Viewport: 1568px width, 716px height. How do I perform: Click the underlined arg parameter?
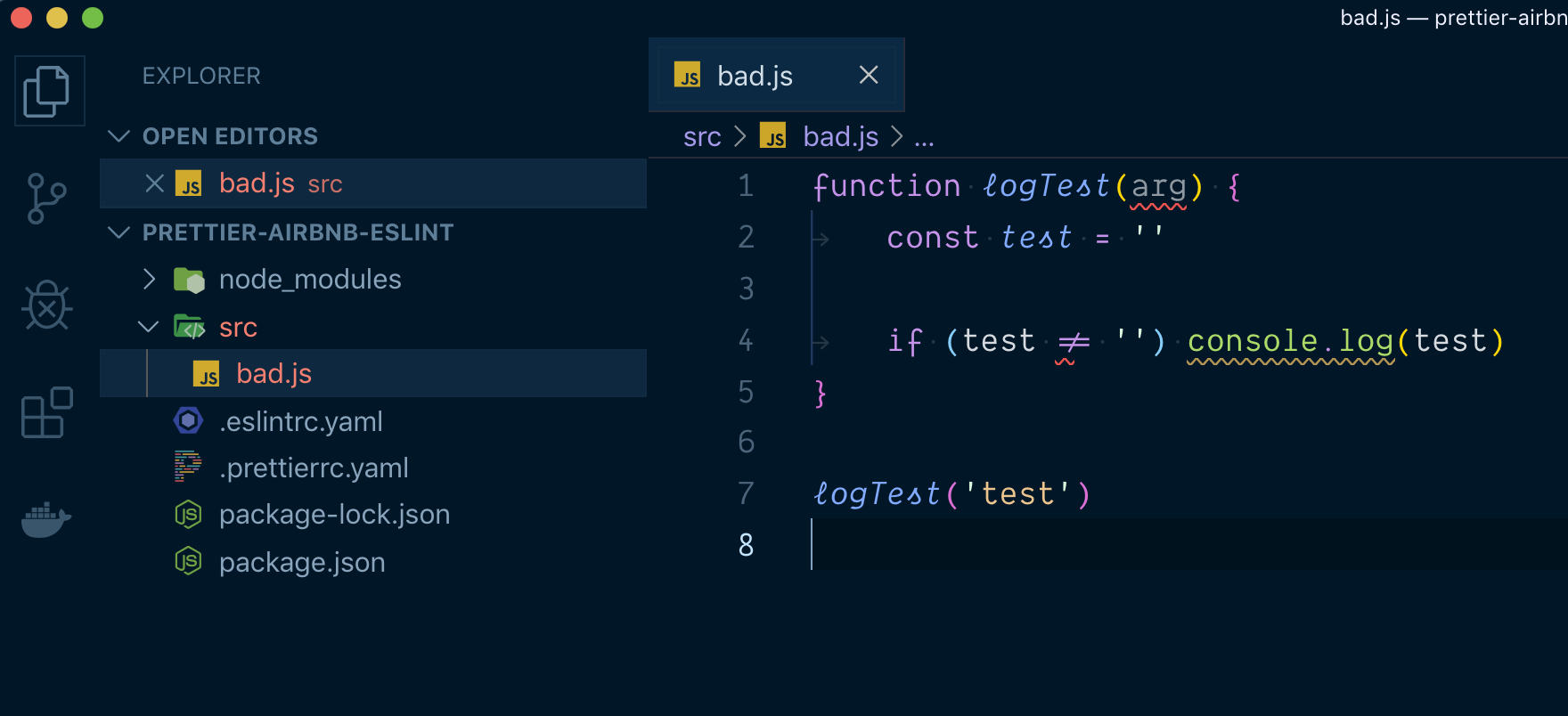click(1158, 187)
